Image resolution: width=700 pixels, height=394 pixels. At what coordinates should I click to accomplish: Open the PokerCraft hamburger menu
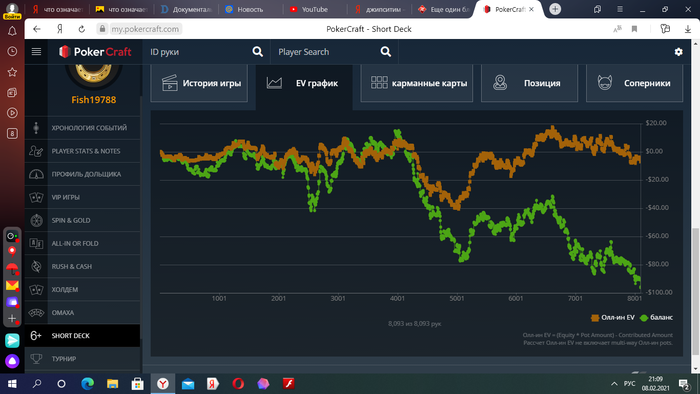36,52
